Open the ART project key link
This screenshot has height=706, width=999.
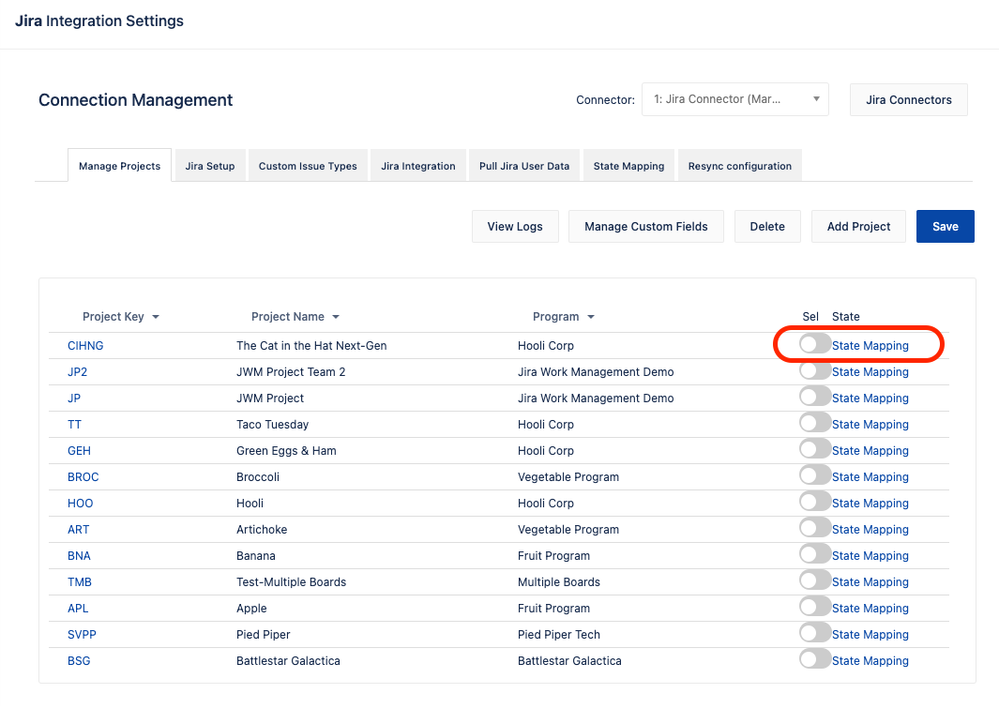pos(78,530)
